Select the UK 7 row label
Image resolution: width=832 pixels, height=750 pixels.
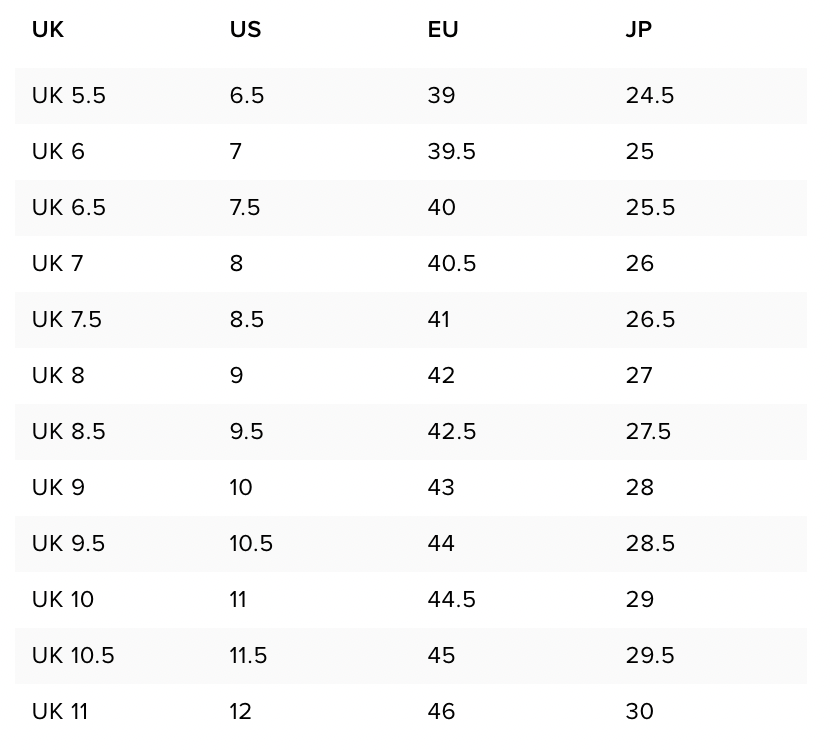(58, 264)
